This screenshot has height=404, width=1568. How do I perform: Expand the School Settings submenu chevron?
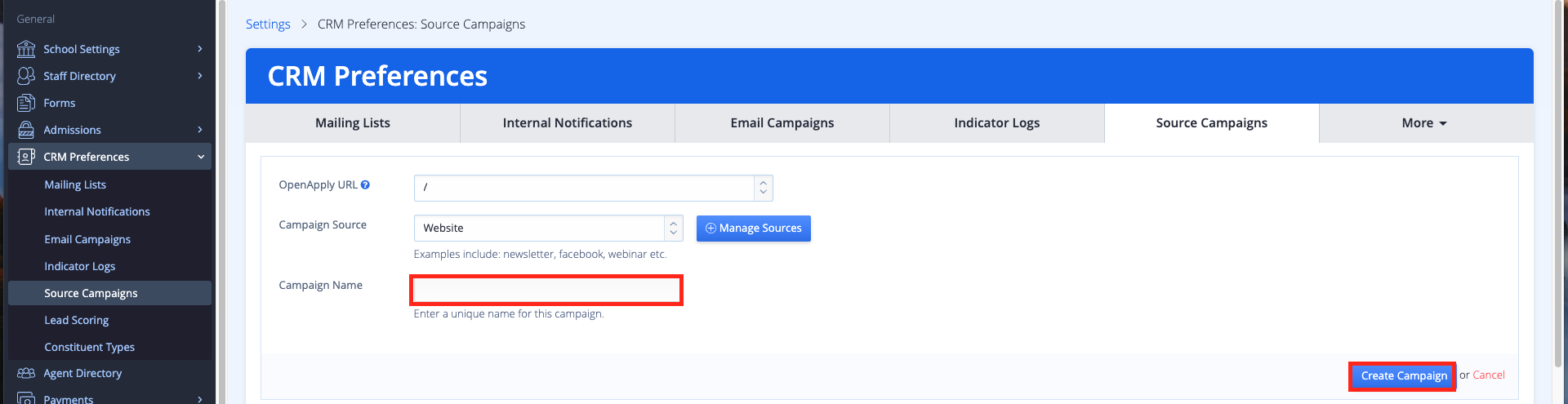pyautogui.click(x=200, y=49)
